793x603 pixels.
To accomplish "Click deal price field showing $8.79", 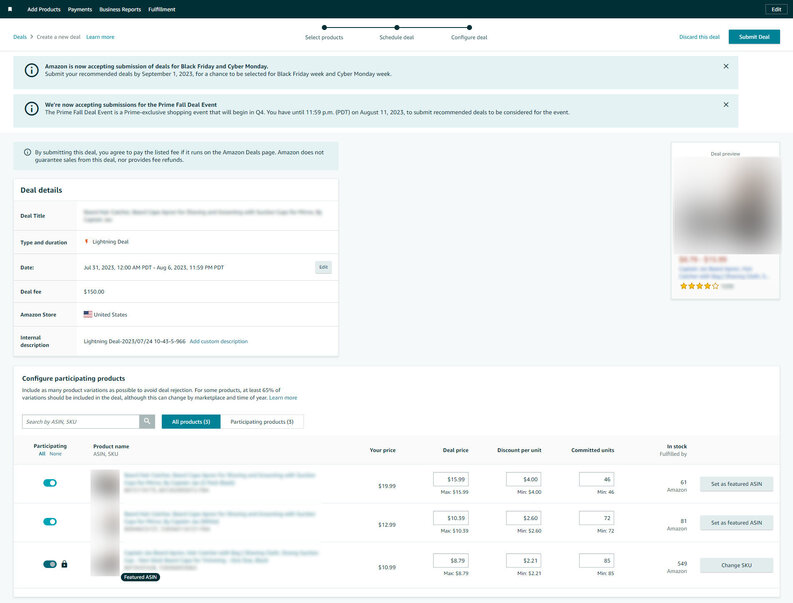I will tap(451, 561).
